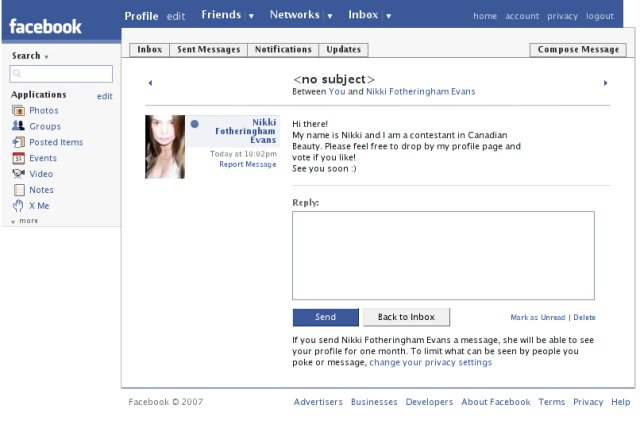Click the facebook logo
Image resolution: width=640 pixels, height=432 pixels.
point(45,27)
